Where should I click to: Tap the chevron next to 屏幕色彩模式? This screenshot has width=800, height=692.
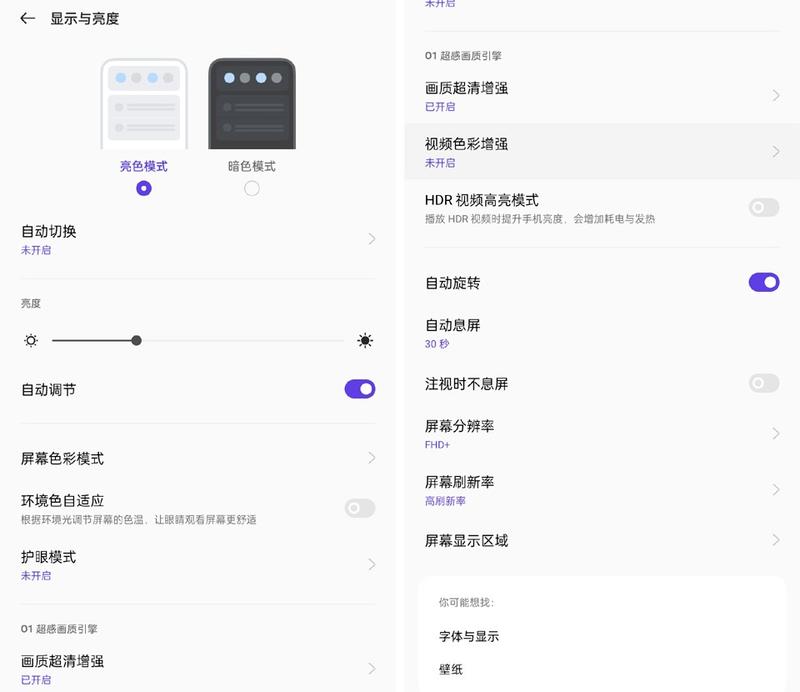(372, 458)
